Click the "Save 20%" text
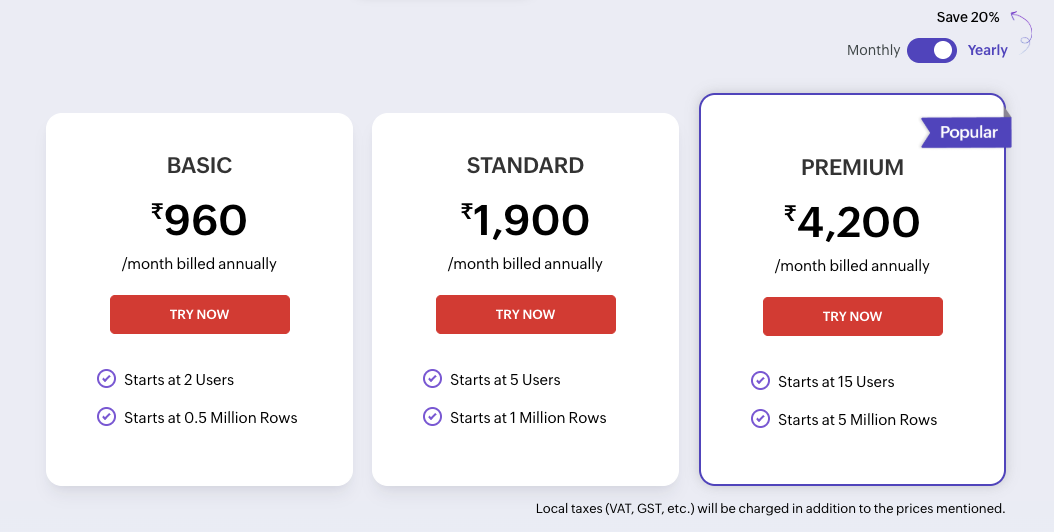The width and height of the screenshot is (1054, 532). click(x=968, y=17)
